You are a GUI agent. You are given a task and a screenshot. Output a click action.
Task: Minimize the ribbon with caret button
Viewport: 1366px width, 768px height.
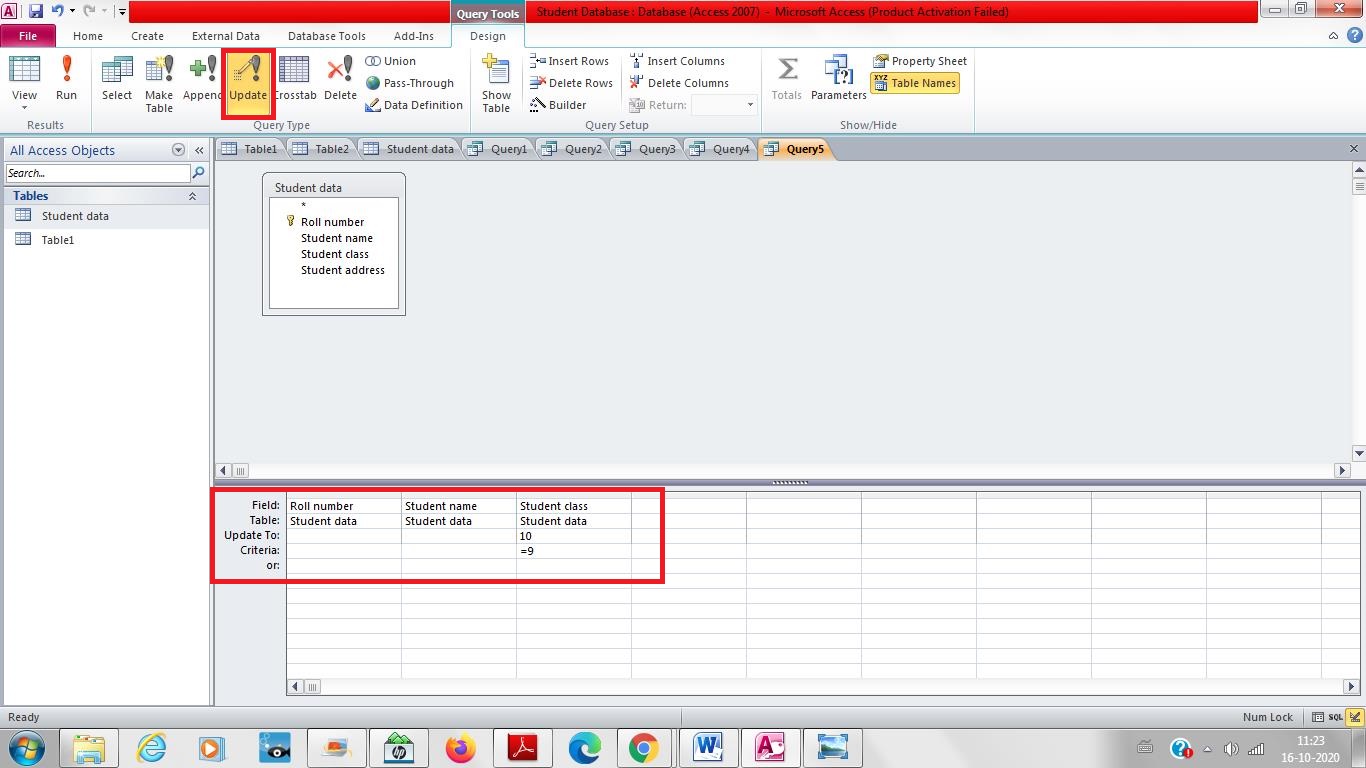click(x=1333, y=36)
